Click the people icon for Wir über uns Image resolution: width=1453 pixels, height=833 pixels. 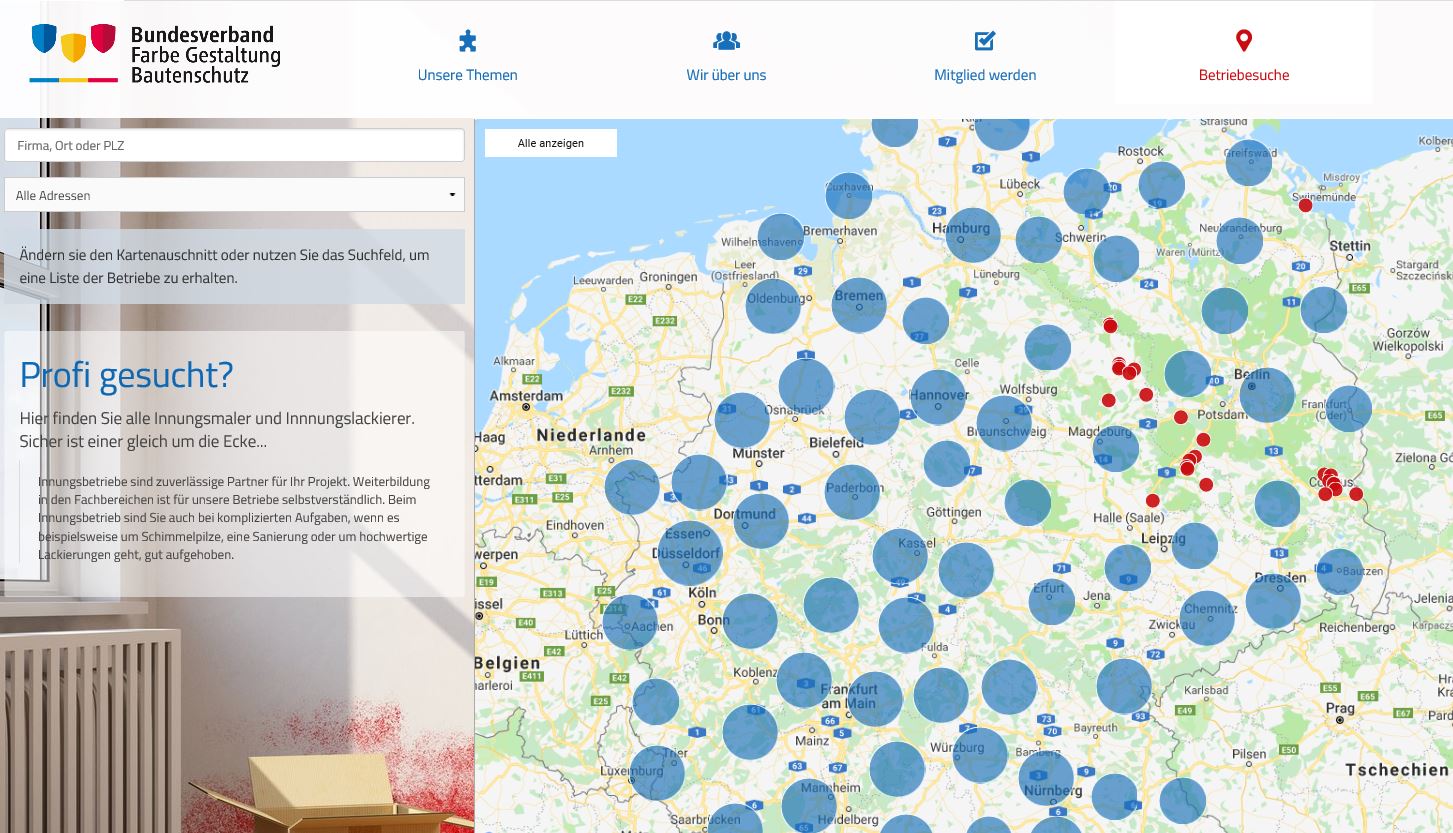tap(726, 41)
